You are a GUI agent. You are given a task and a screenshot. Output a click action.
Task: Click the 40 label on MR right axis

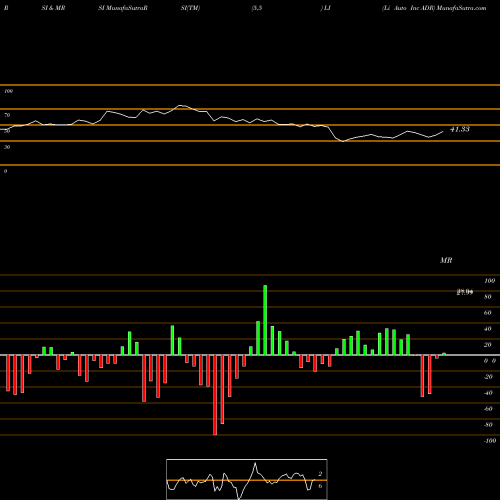[487, 329]
